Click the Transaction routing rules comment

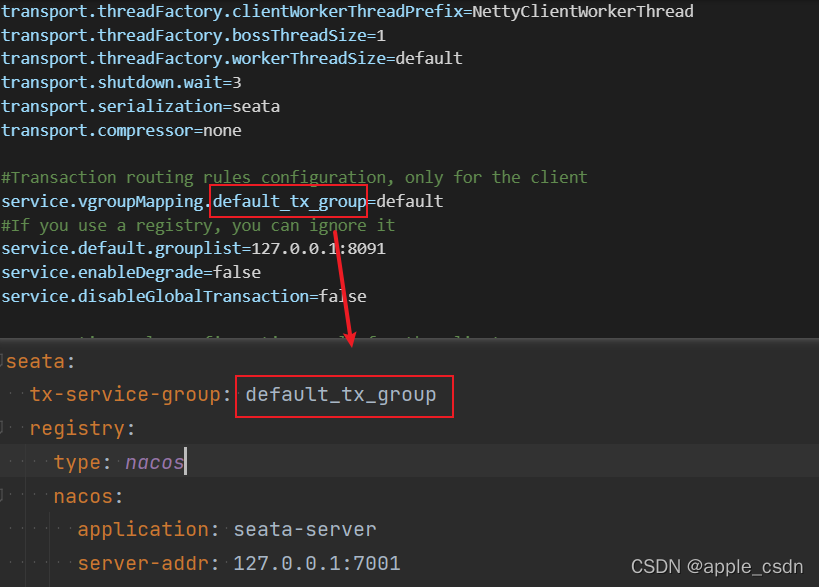coord(294,178)
